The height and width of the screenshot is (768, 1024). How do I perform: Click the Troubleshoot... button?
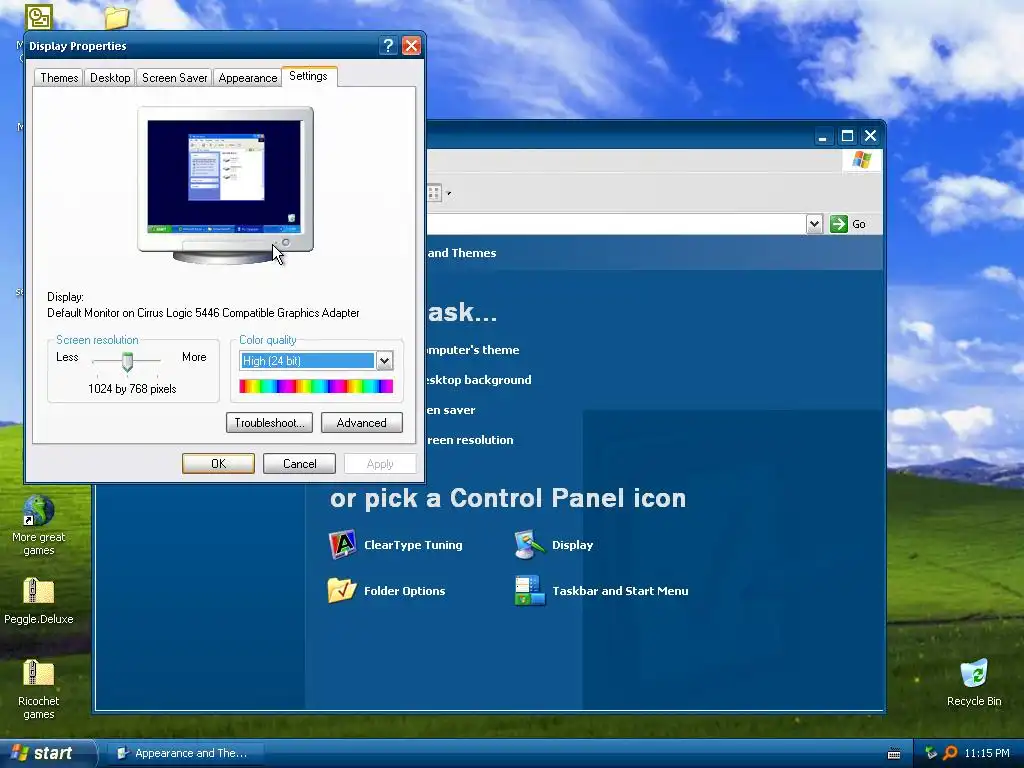click(269, 423)
